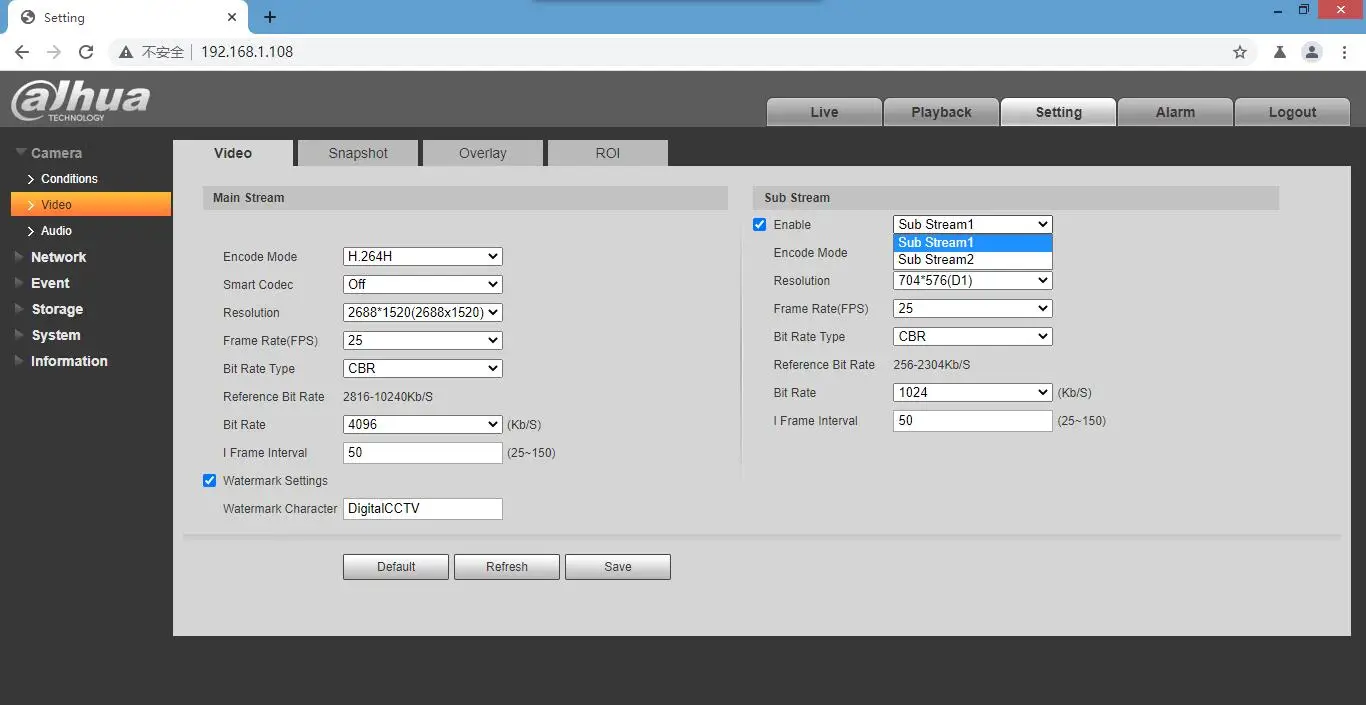1366x705 pixels.
Task: Click the forward navigation arrow
Action: tap(54, 52)
